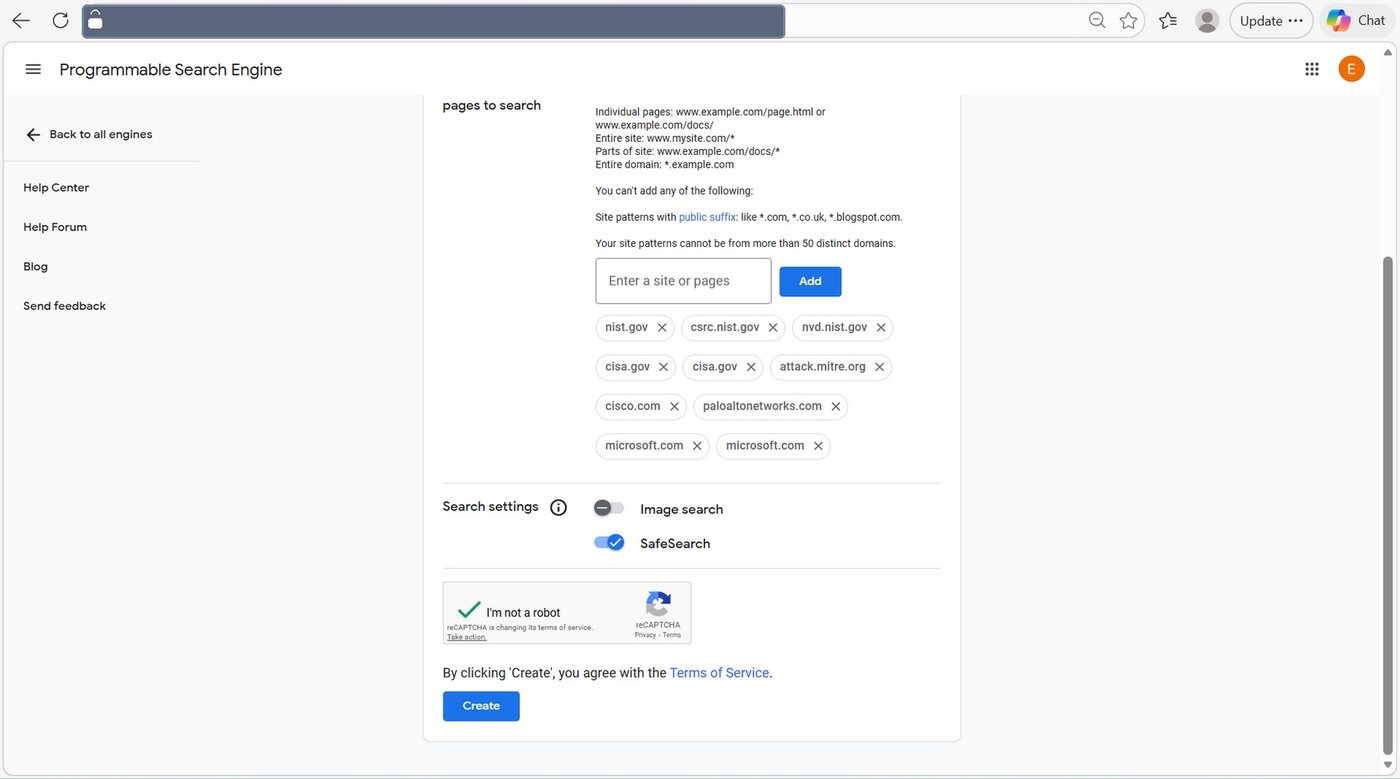The width and height of the screenshot is (1400, 779).
Task: Click the nist.gov chip label
Action: (627, 327)
